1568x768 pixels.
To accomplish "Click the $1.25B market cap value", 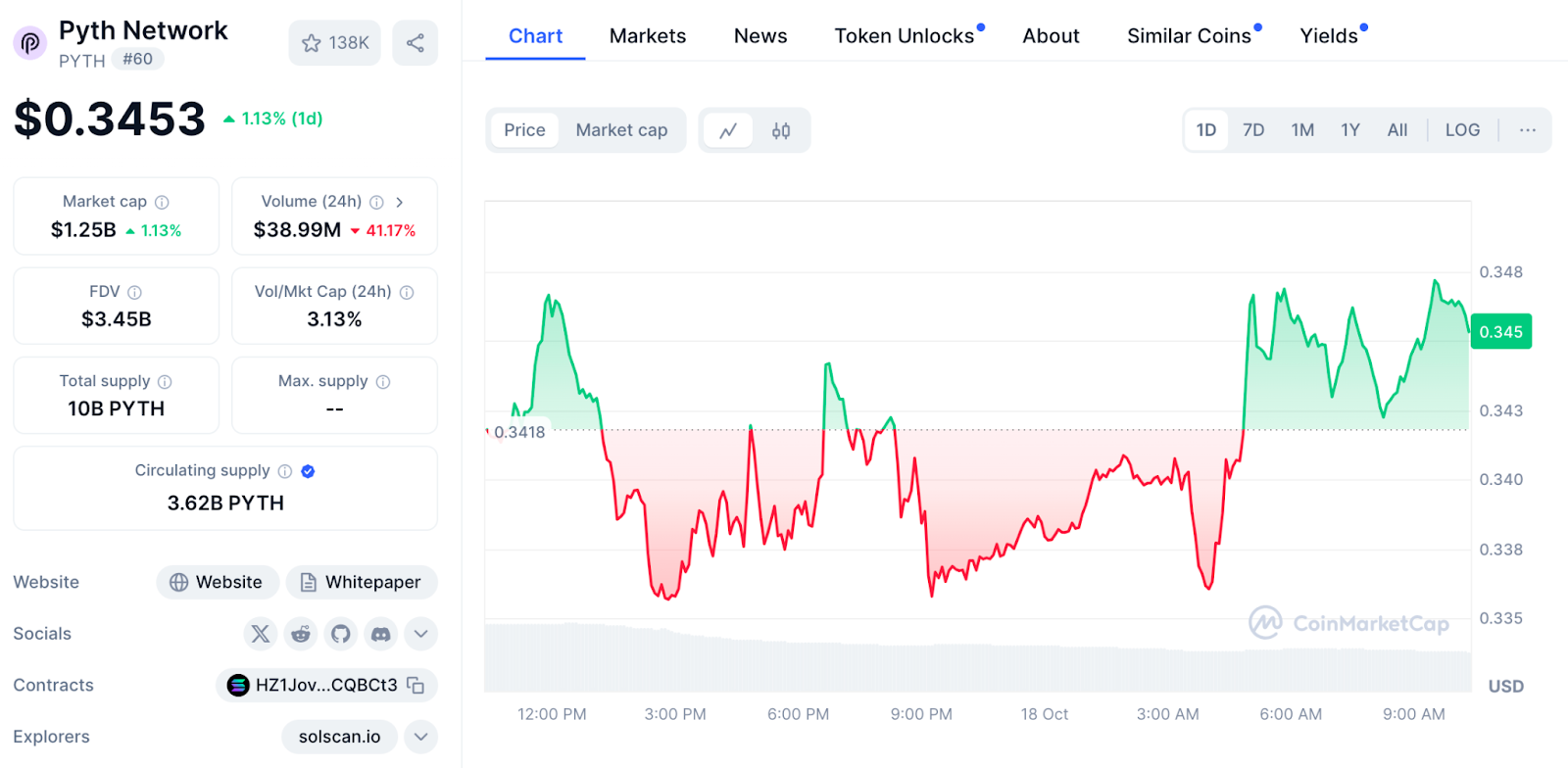I will tap(83, 230).
